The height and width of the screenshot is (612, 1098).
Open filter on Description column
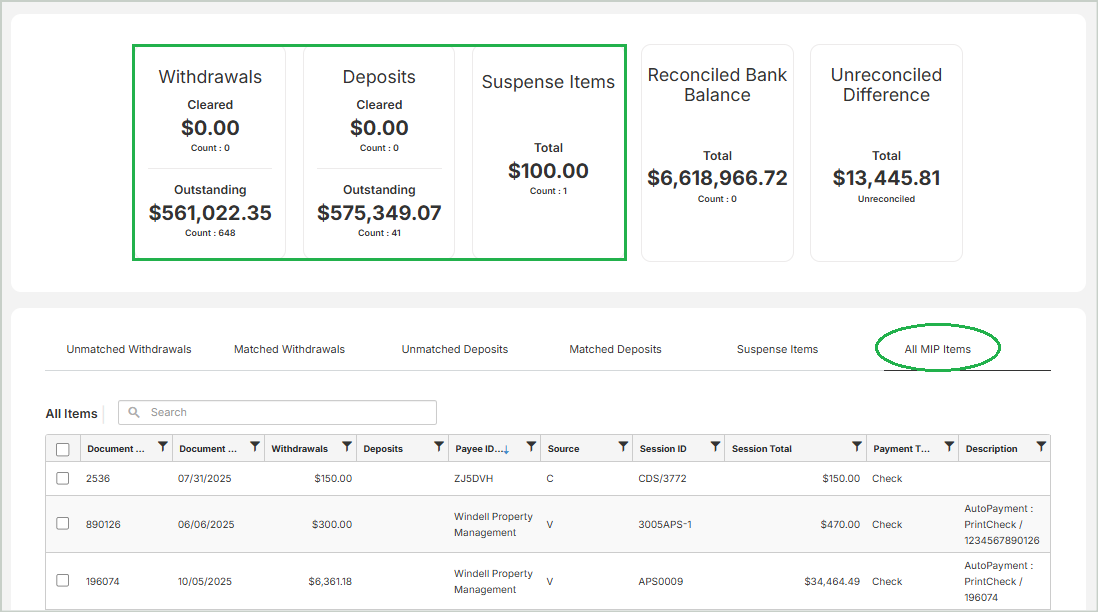tap(1041, 447)
